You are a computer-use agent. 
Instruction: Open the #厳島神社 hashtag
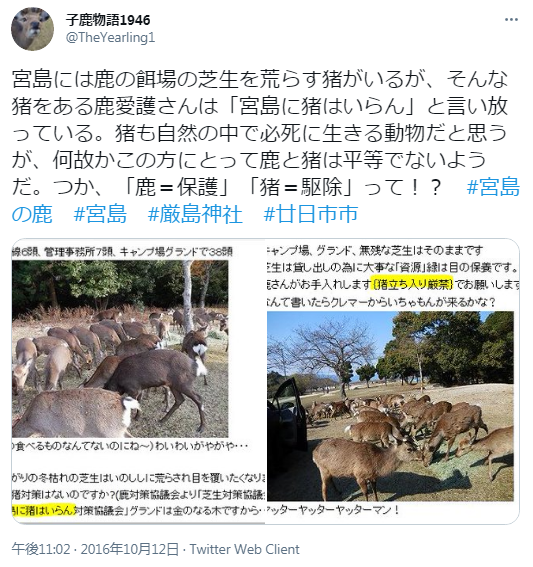coord(195,214)
